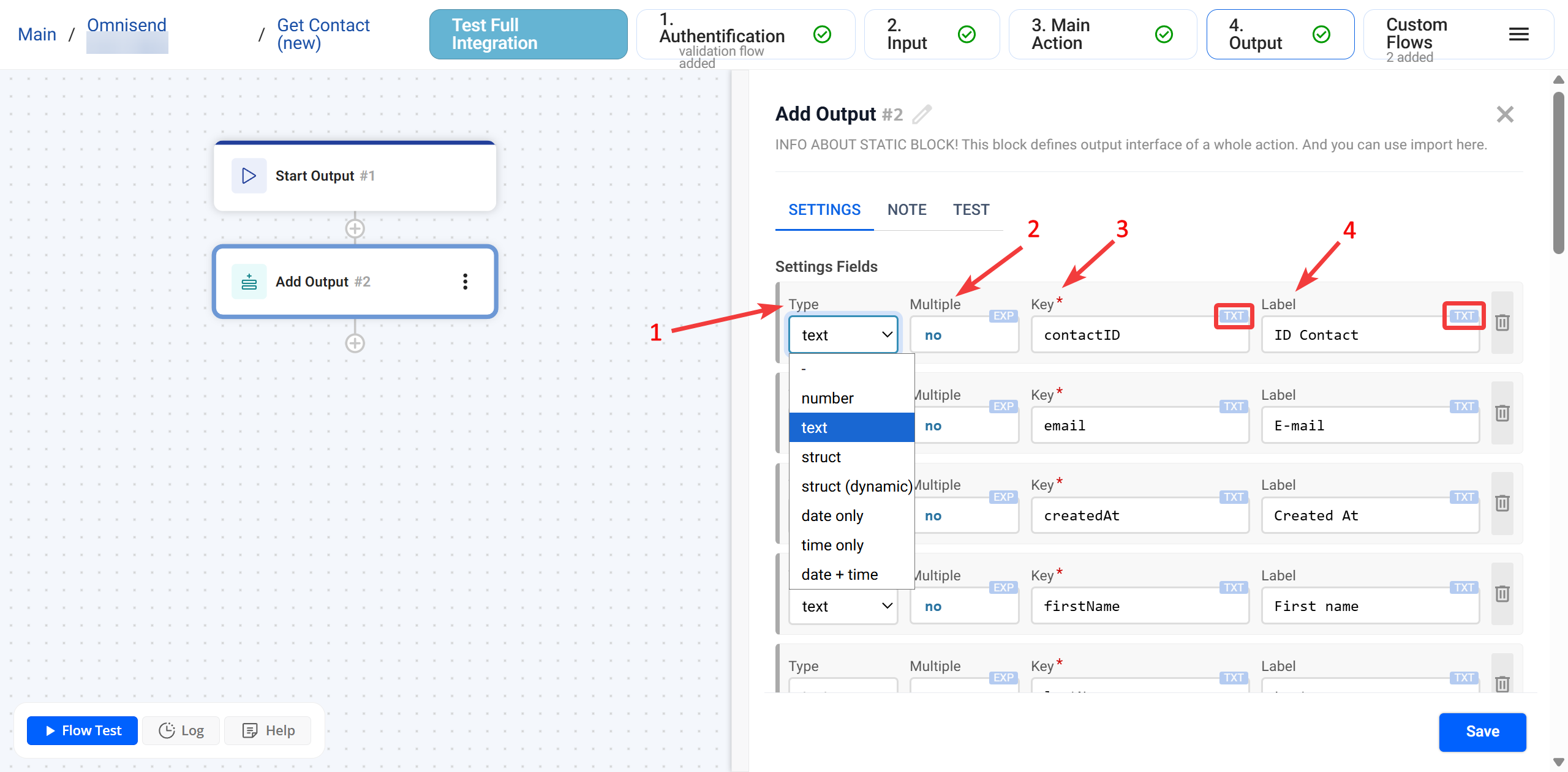Toggle TXT mode on contactID Key field
This screenshot has width=1568, height=772.
point(1233,316)
